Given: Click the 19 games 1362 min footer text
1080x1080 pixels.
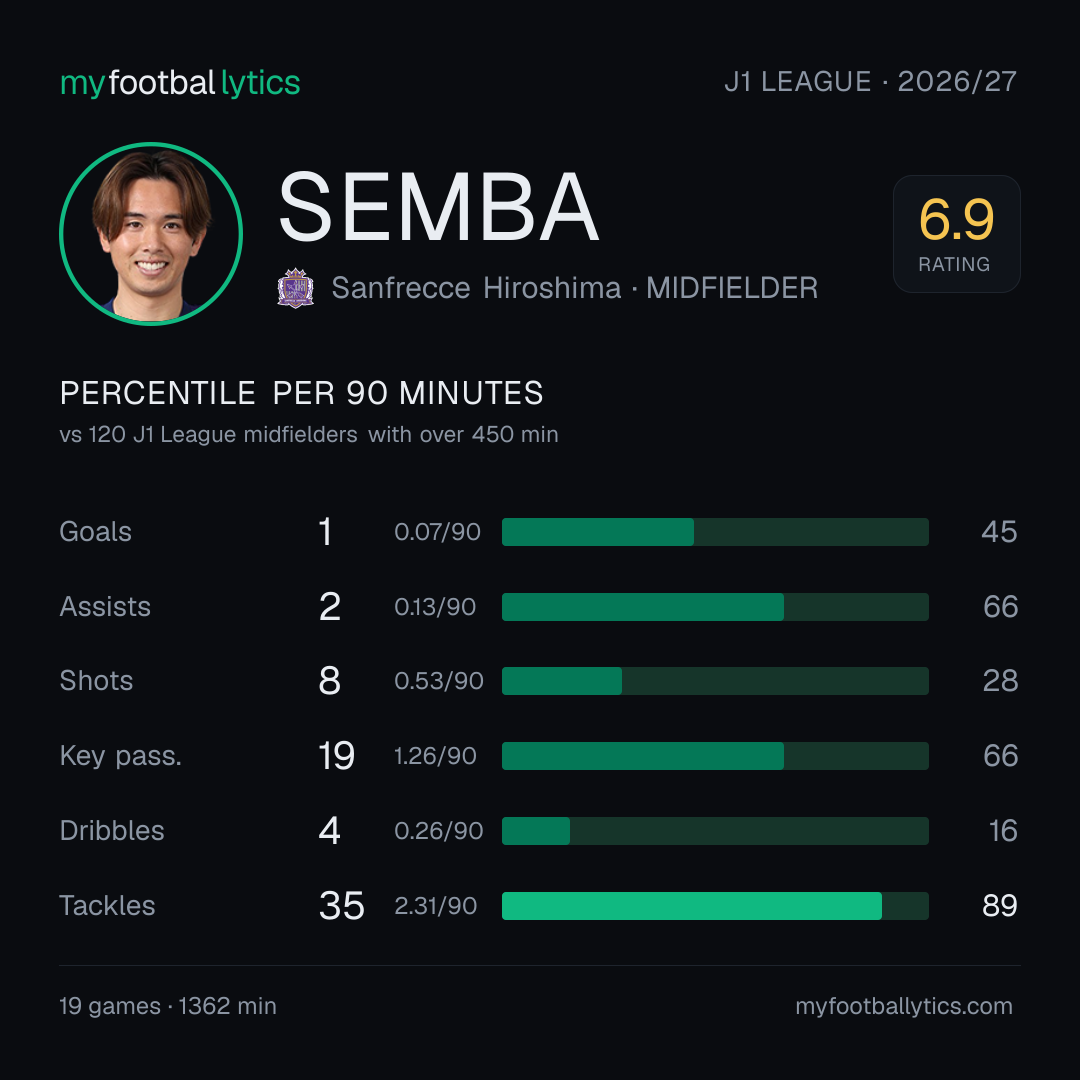Looking at the screenshot, I should tap(168, 1006).
